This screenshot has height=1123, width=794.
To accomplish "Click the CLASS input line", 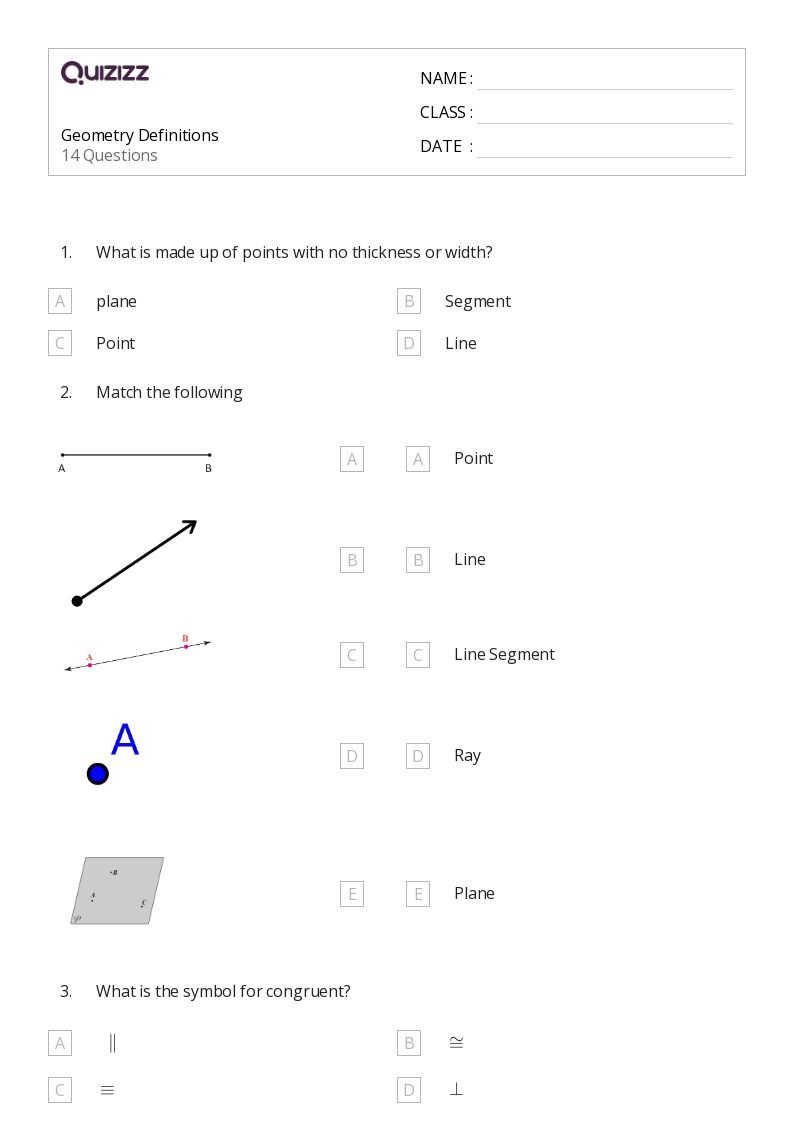I will 605,114.
